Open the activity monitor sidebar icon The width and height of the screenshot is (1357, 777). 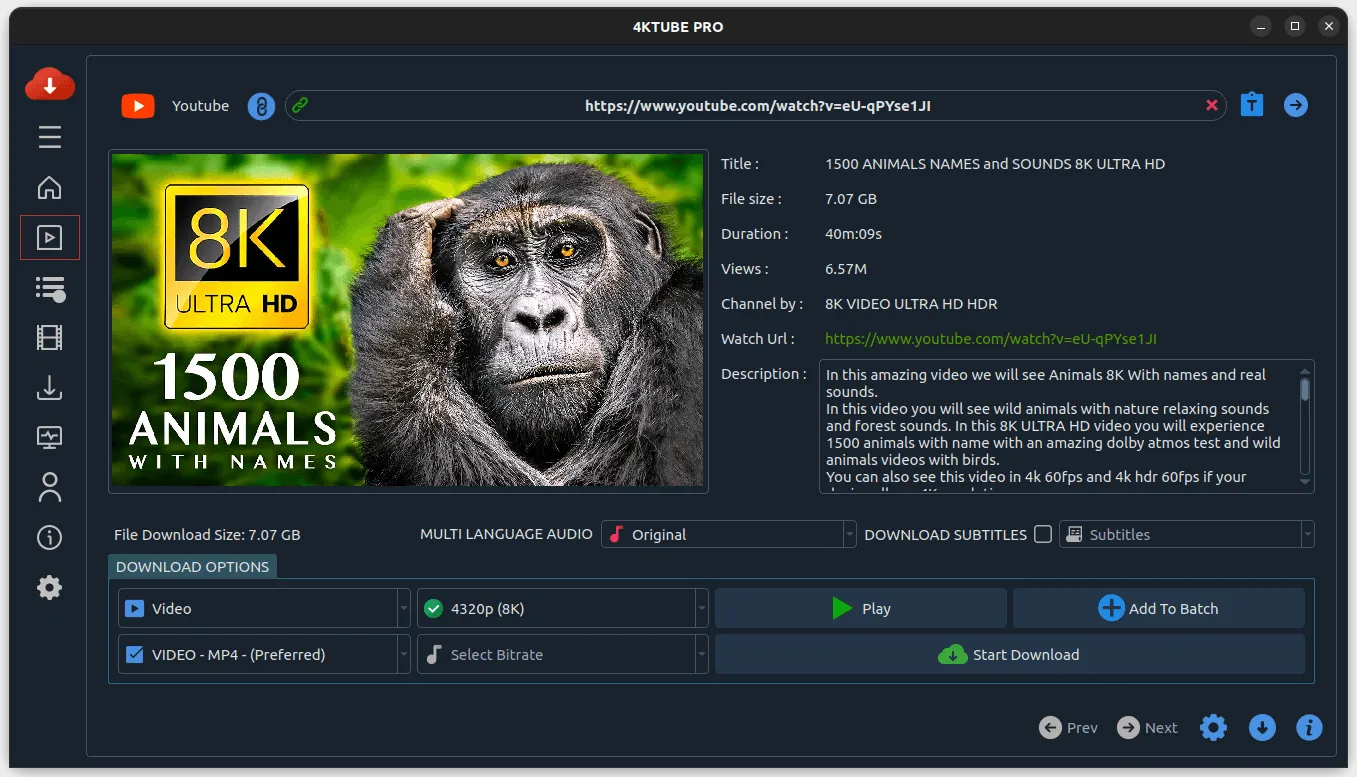(50, 437)
